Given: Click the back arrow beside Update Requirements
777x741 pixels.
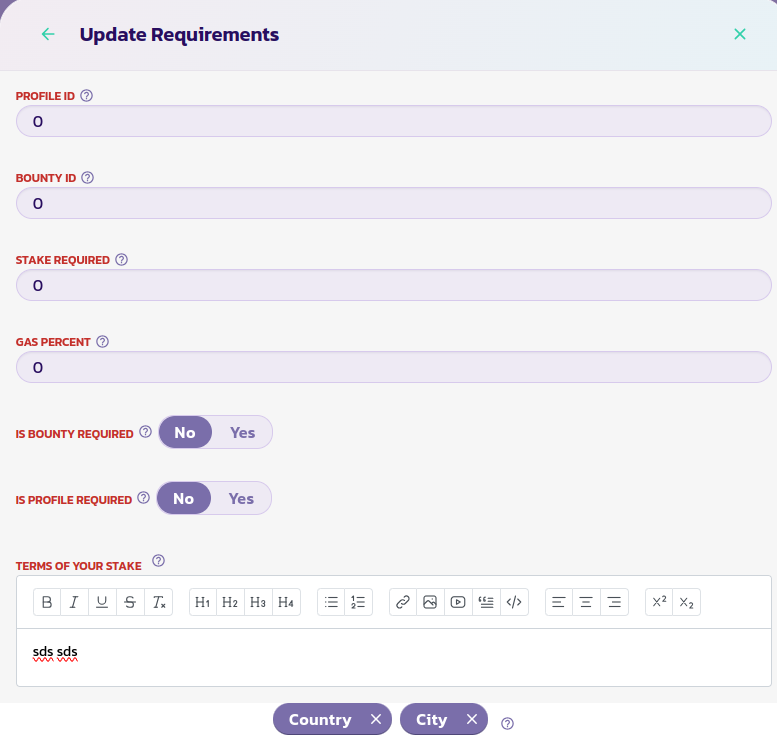Looking at the screenshot, I should click(48, 34).
